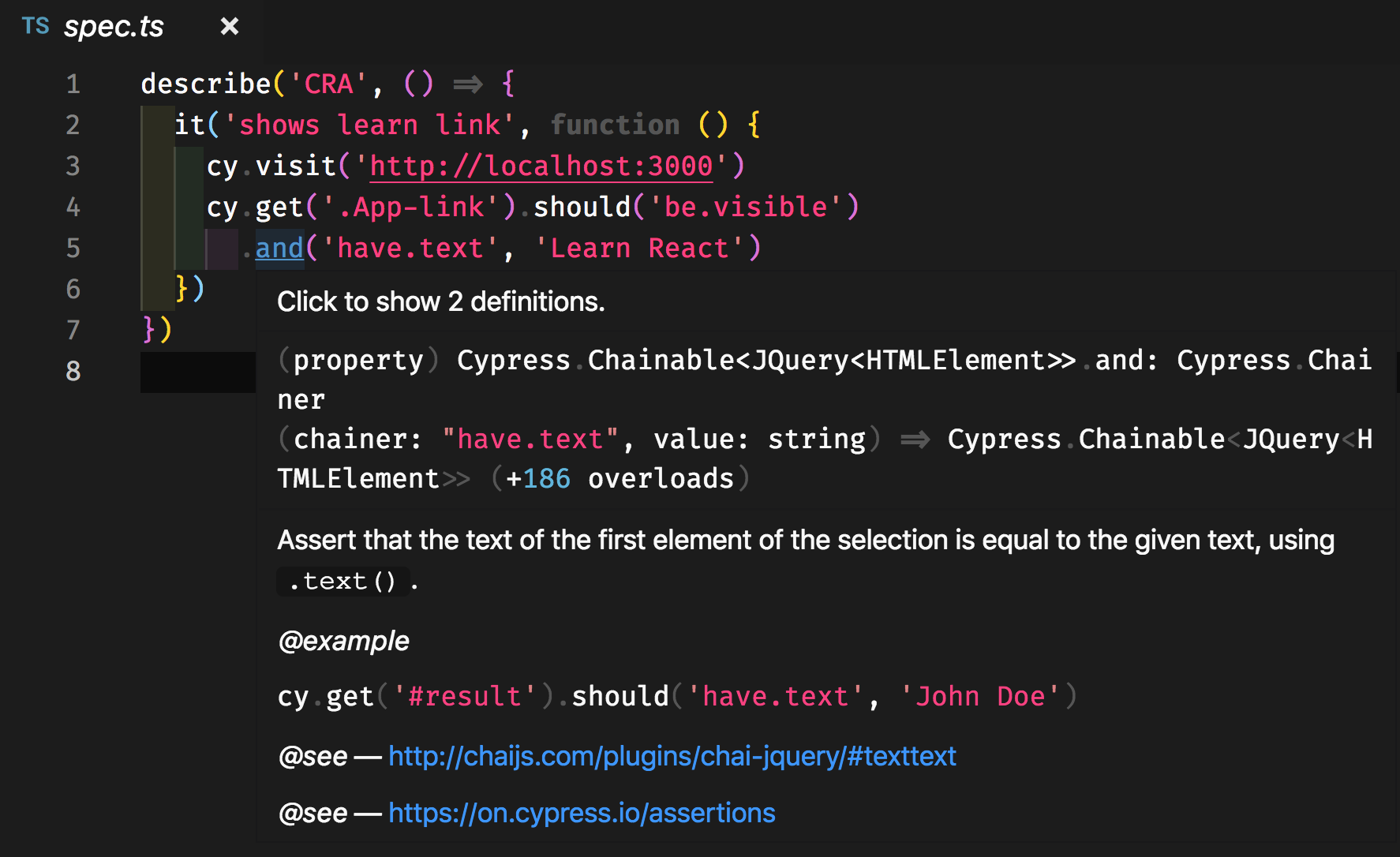Select the spec.ts tab
Screen dimensions: 1400x857
[x=114, y=27]
